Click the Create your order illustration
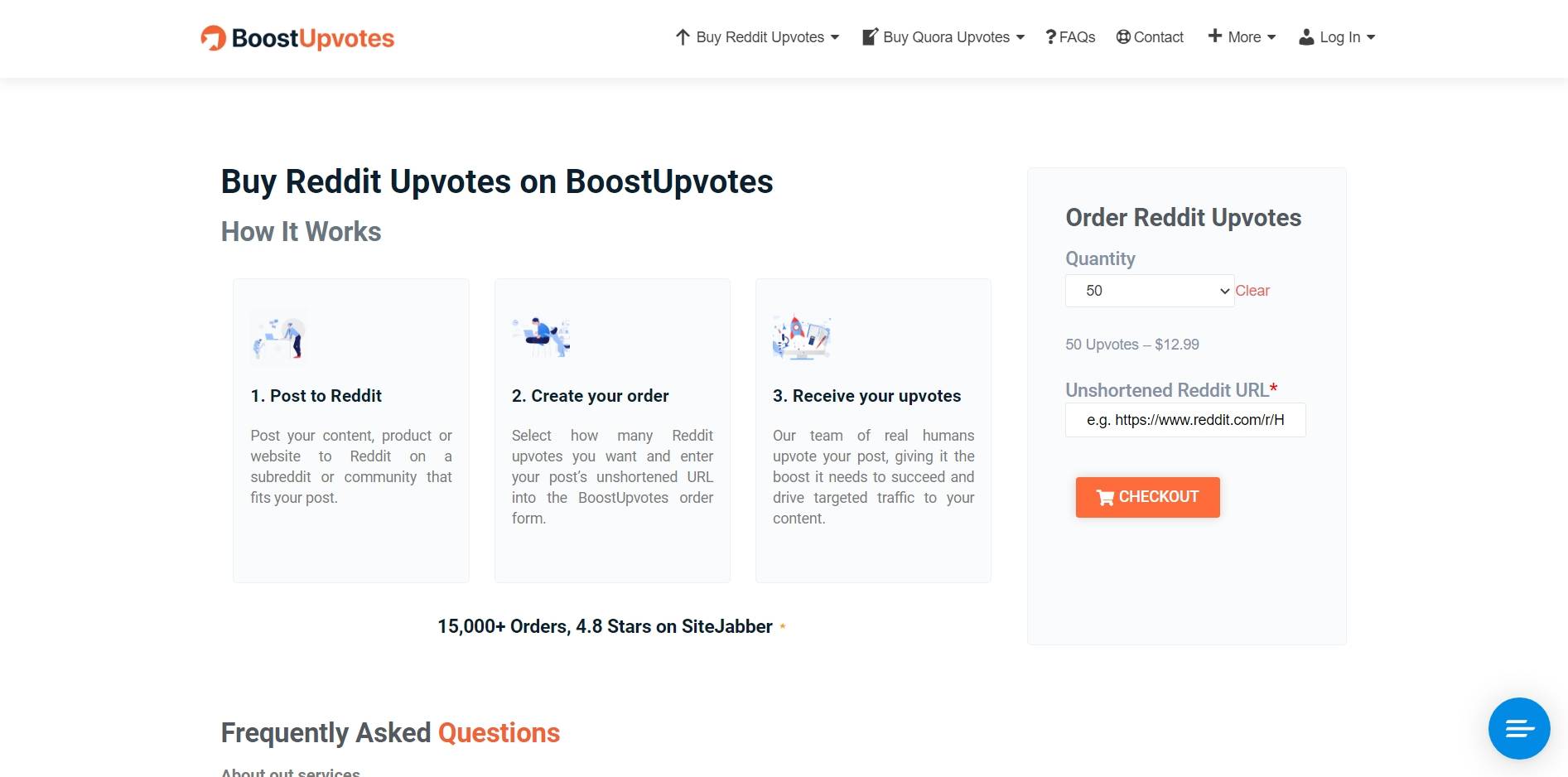This screenshot has width=1568, height=777. point(541,337)
